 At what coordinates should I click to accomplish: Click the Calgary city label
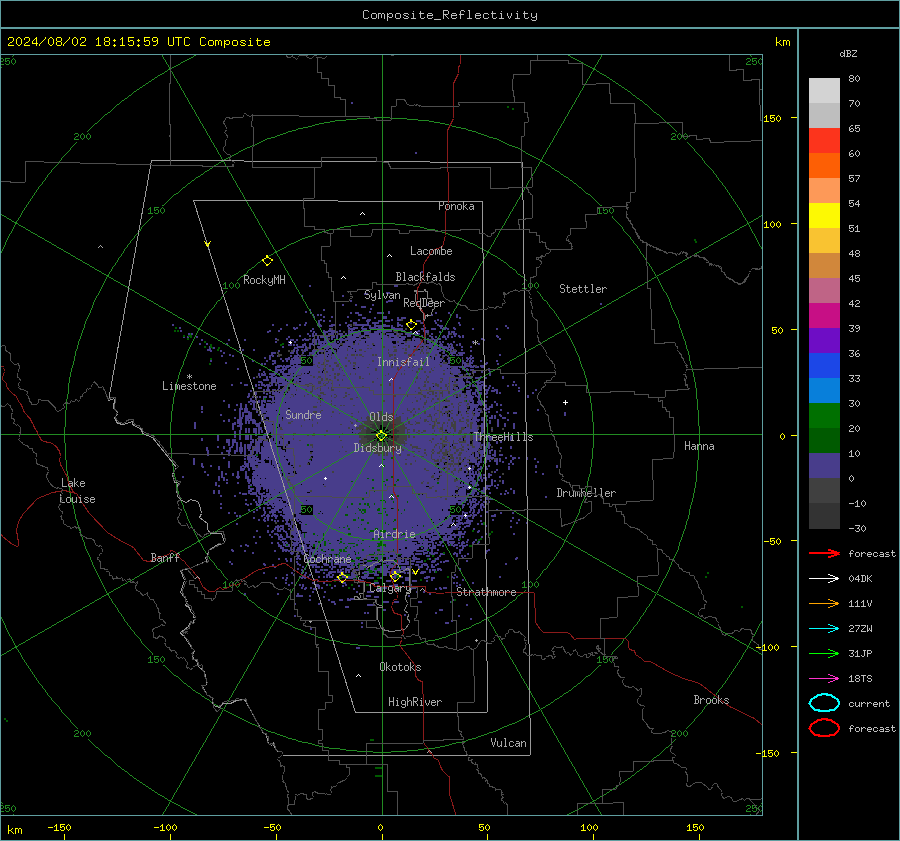[x=390, y=588]
